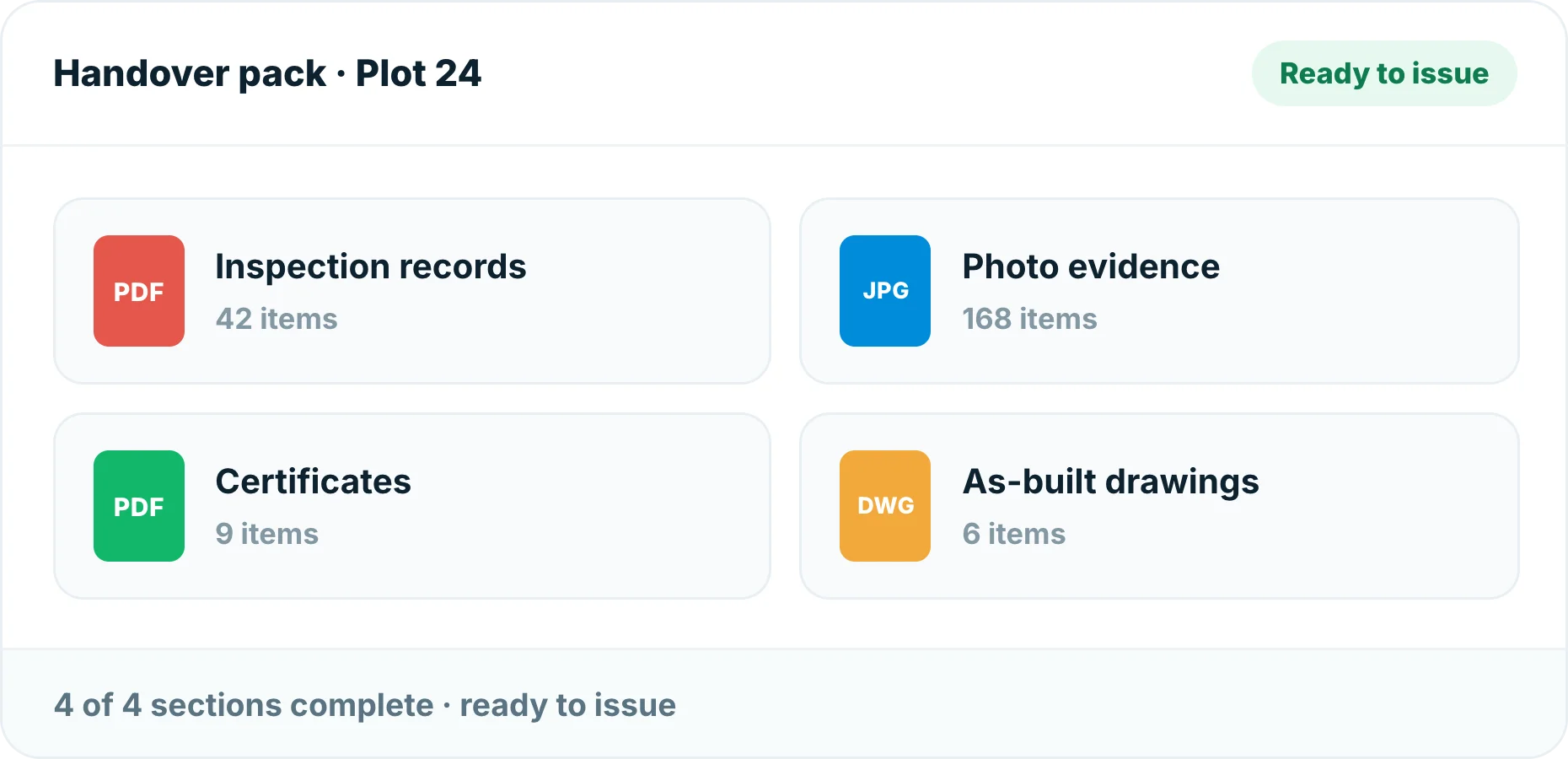Open the As-built drawings section title
Viewport: 1568px width, 759px height.
1111,482
